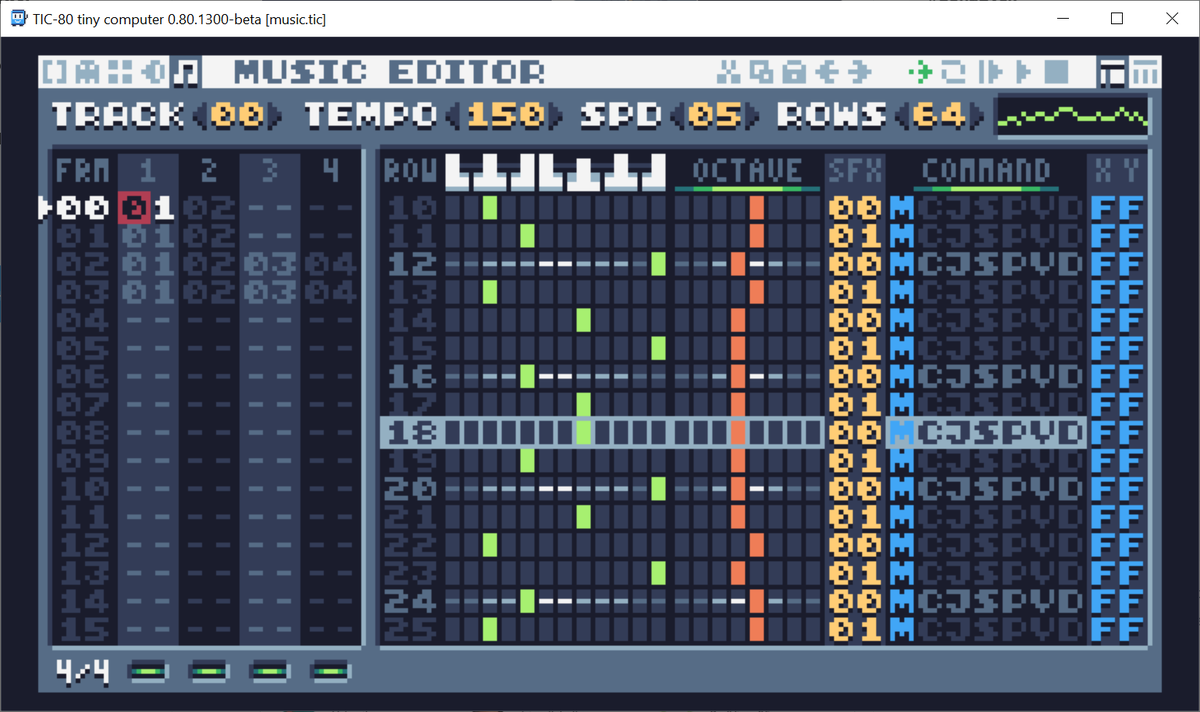Click the waveform preview display

tap(1073, 116)
